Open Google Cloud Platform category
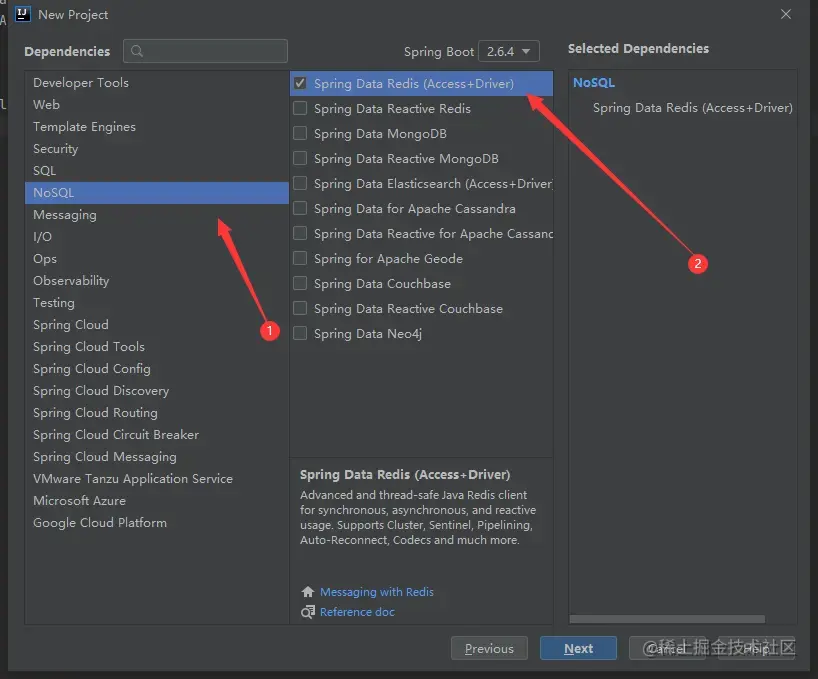The height and width of the screenshot is (679, 818). tap(157, 523)
